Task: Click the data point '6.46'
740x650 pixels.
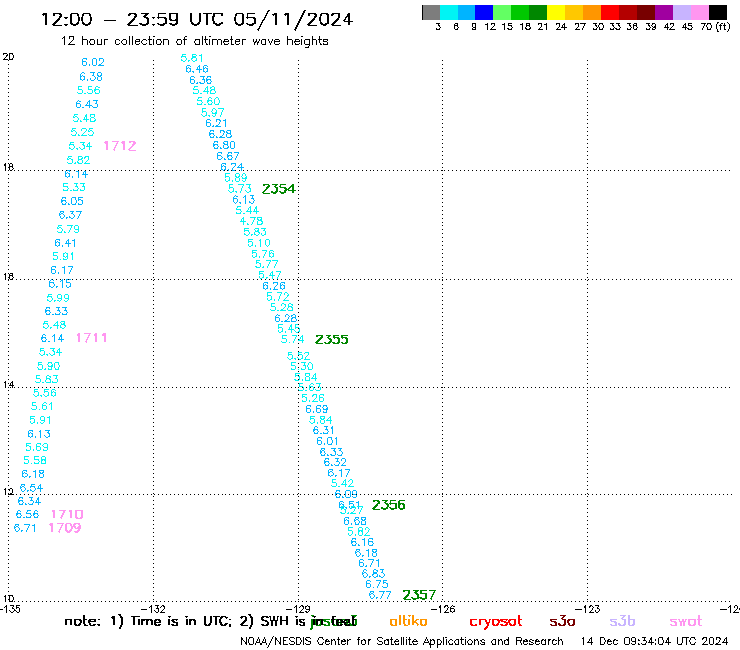Action: (197, 69)
